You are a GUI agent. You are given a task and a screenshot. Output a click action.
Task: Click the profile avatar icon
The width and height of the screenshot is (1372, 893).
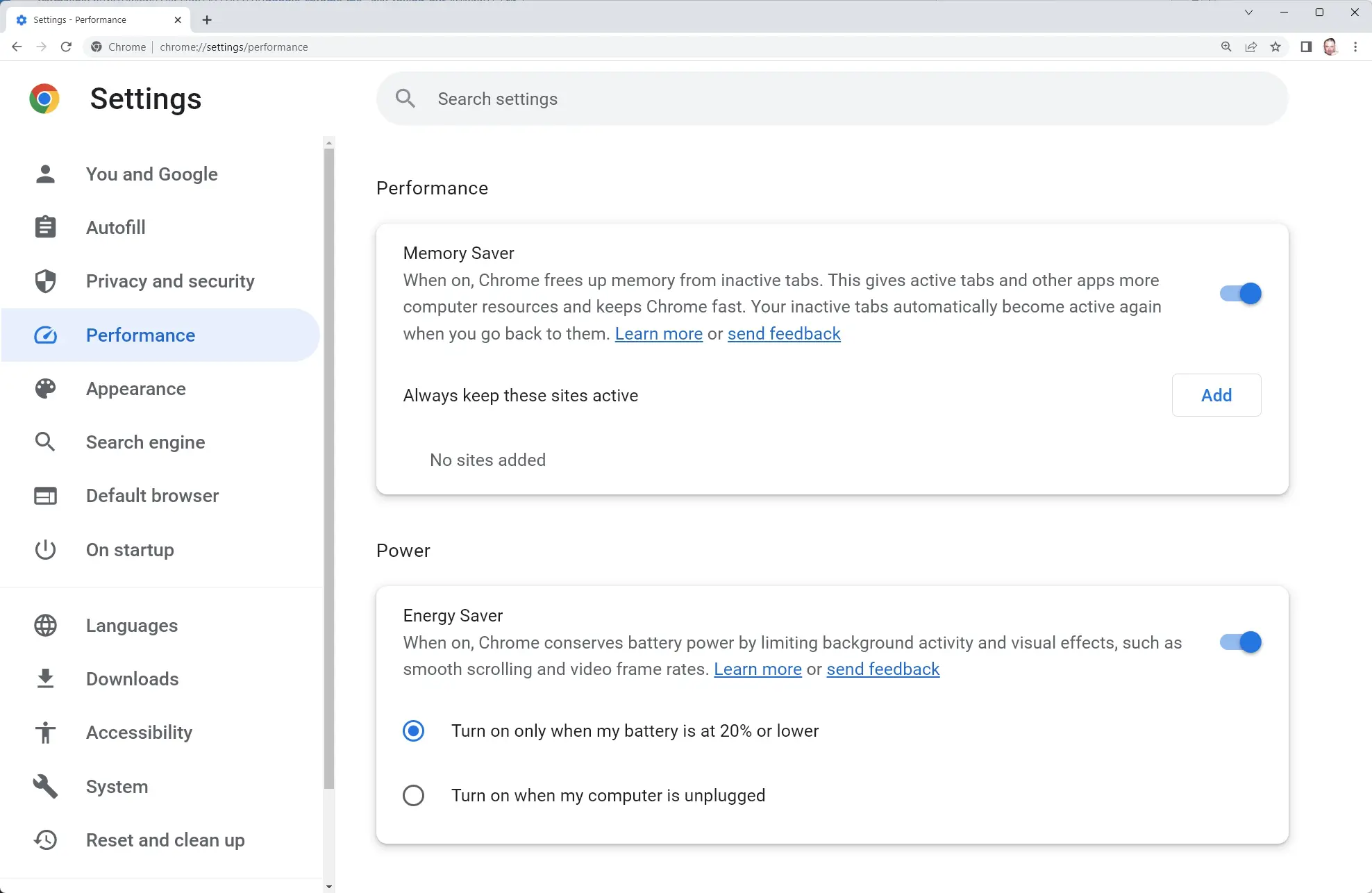(x=1331, y=47)
